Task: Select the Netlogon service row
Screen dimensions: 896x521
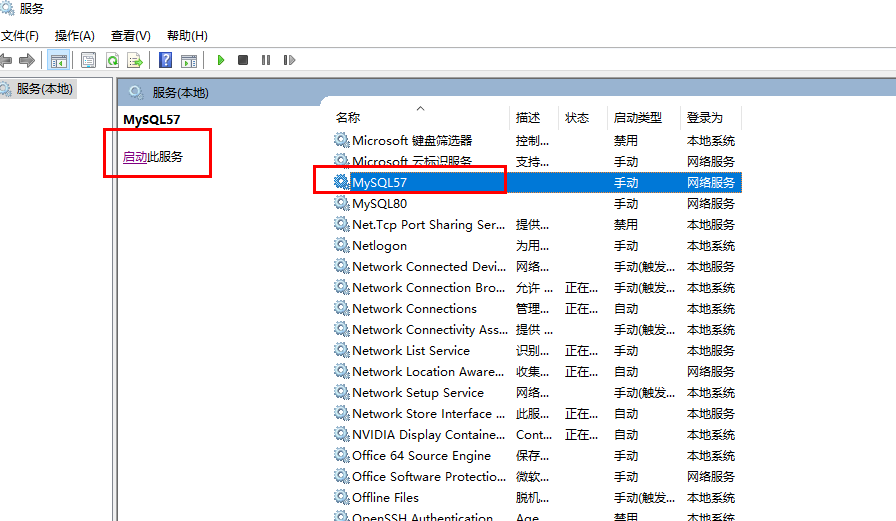Action: point(537,246)
